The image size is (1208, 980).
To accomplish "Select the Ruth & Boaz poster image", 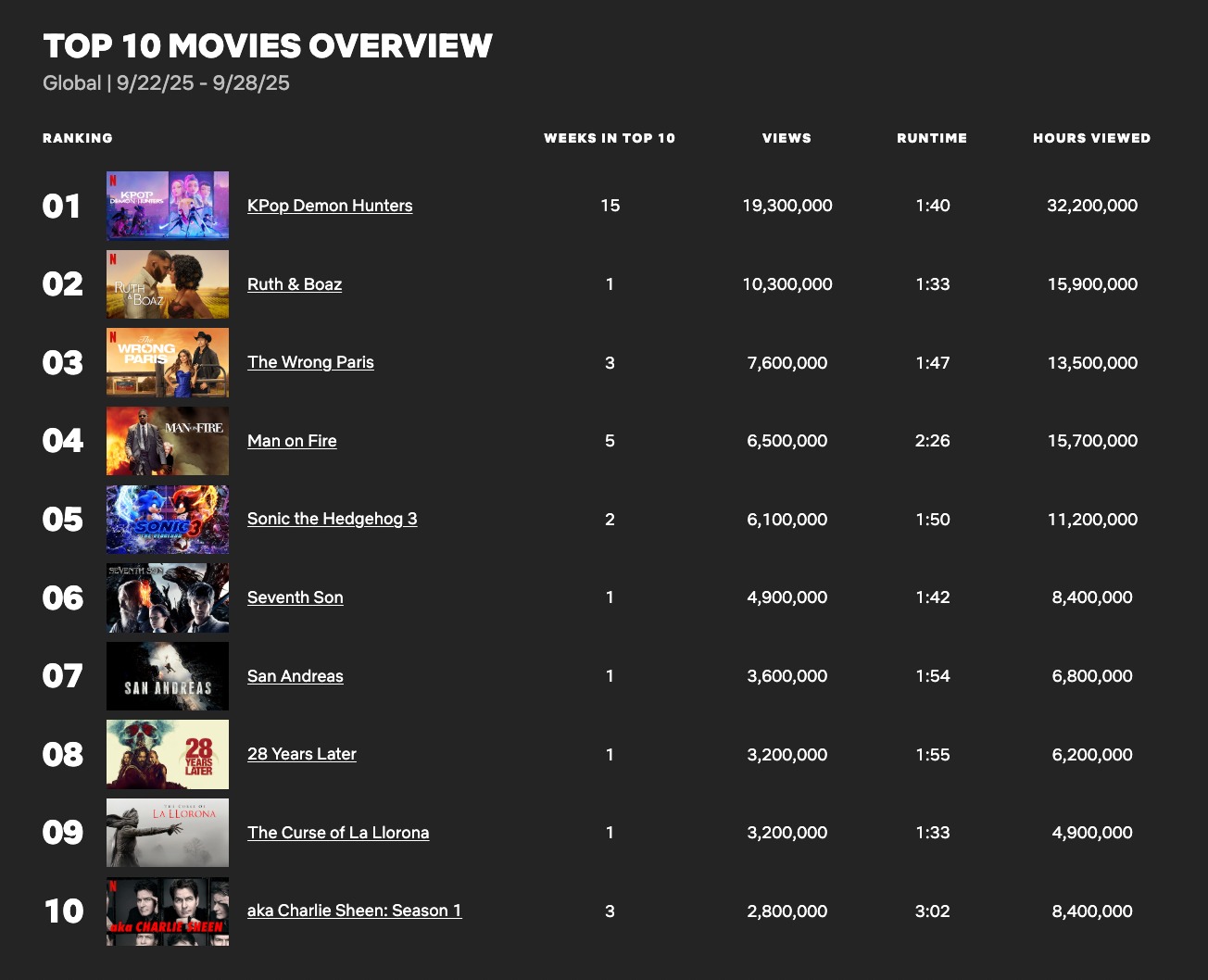I will 168,284.
